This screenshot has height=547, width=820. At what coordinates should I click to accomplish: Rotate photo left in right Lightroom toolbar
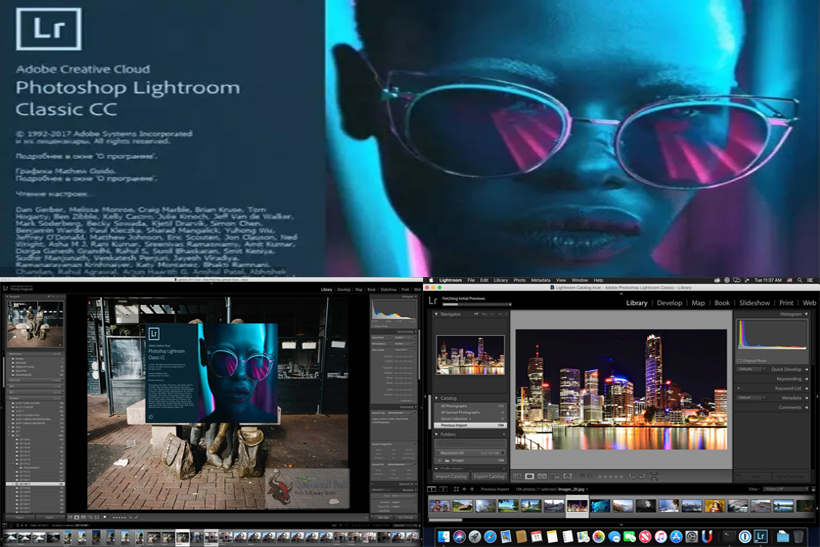632,476
